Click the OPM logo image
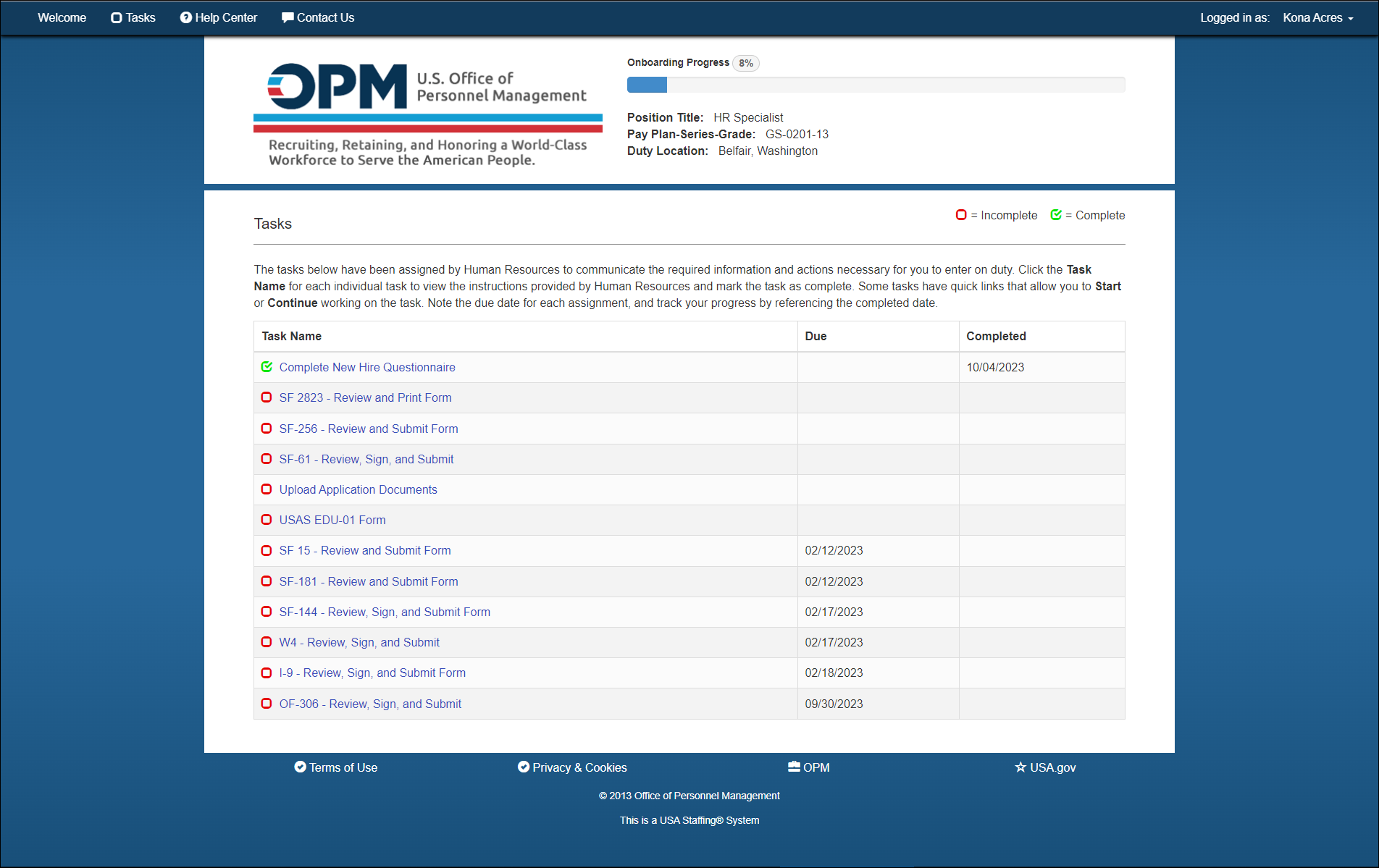1379x868 pixels. [x=428, y=114]
